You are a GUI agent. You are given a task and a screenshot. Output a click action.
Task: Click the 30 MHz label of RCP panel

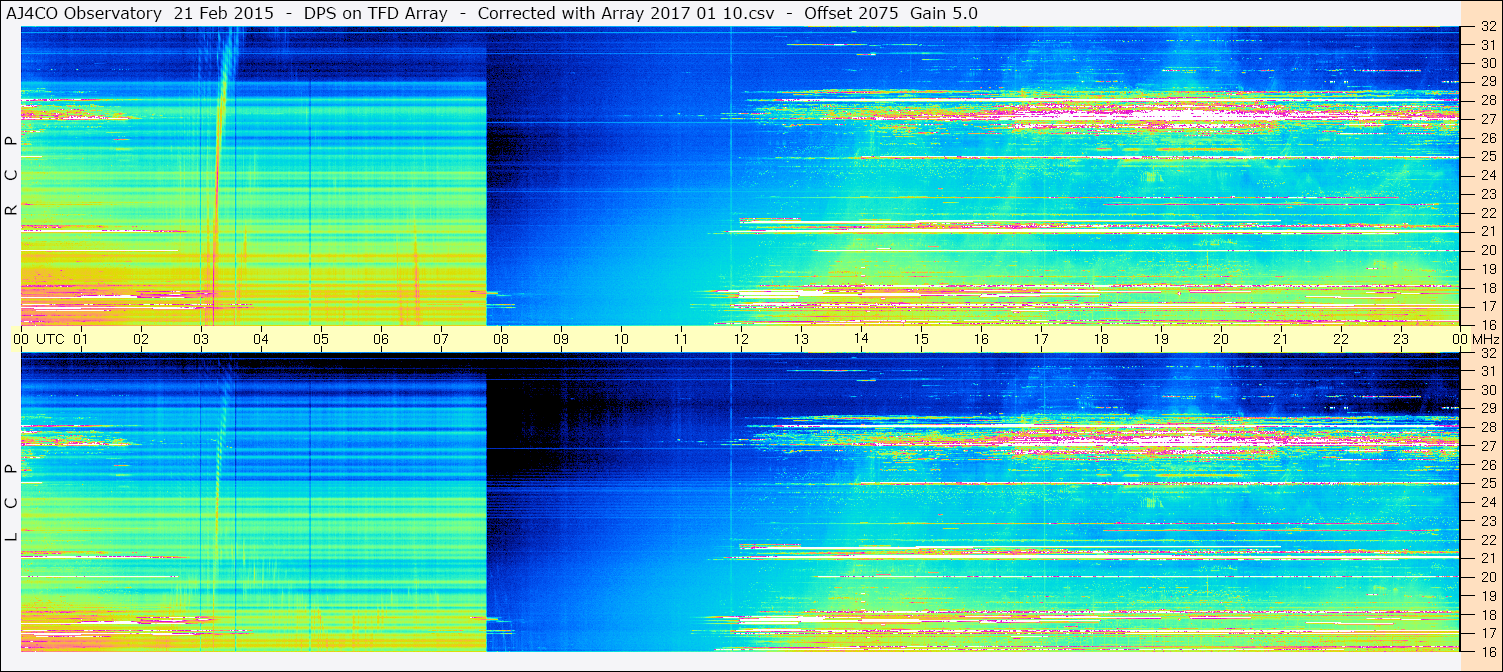pos(1487,63)
